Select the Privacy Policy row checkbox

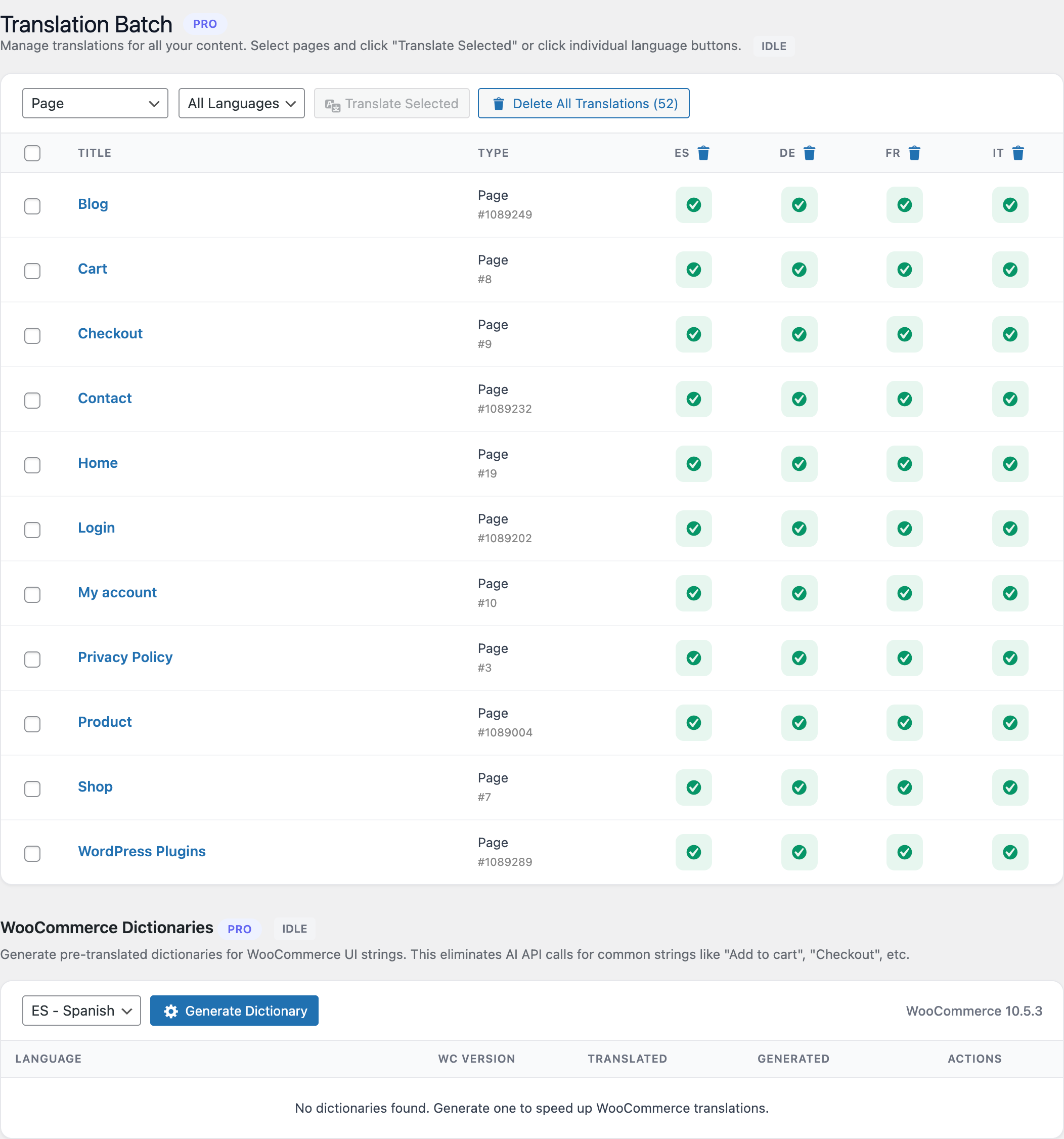pyautogui.click(x=33, y=659)
